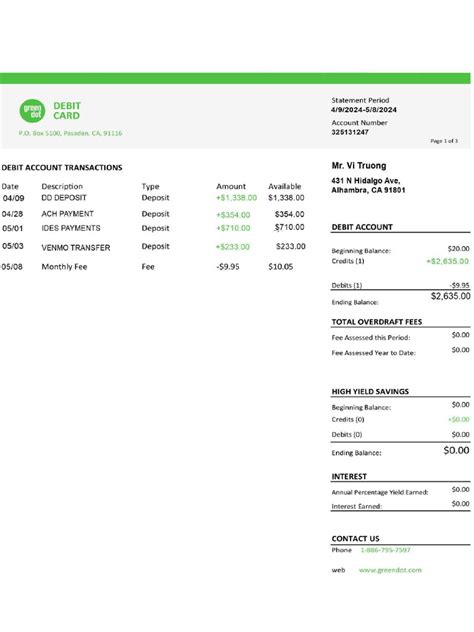Click the Page 1 of 3 indicator
Screen dimensions: 474x632
click(x=444, y=141)
